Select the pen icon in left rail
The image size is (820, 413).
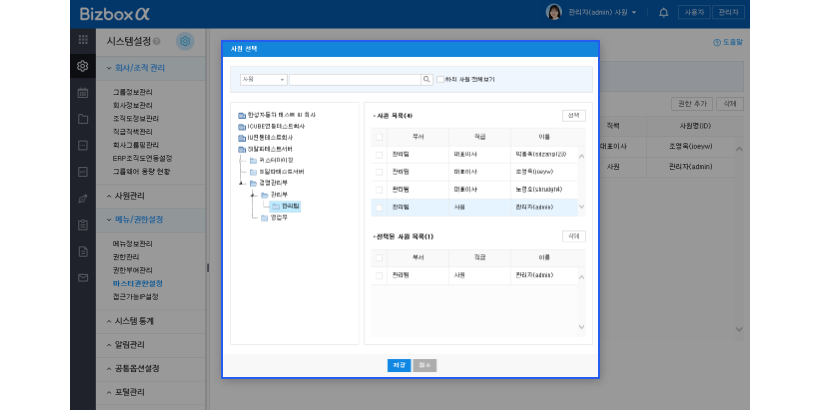83,199
